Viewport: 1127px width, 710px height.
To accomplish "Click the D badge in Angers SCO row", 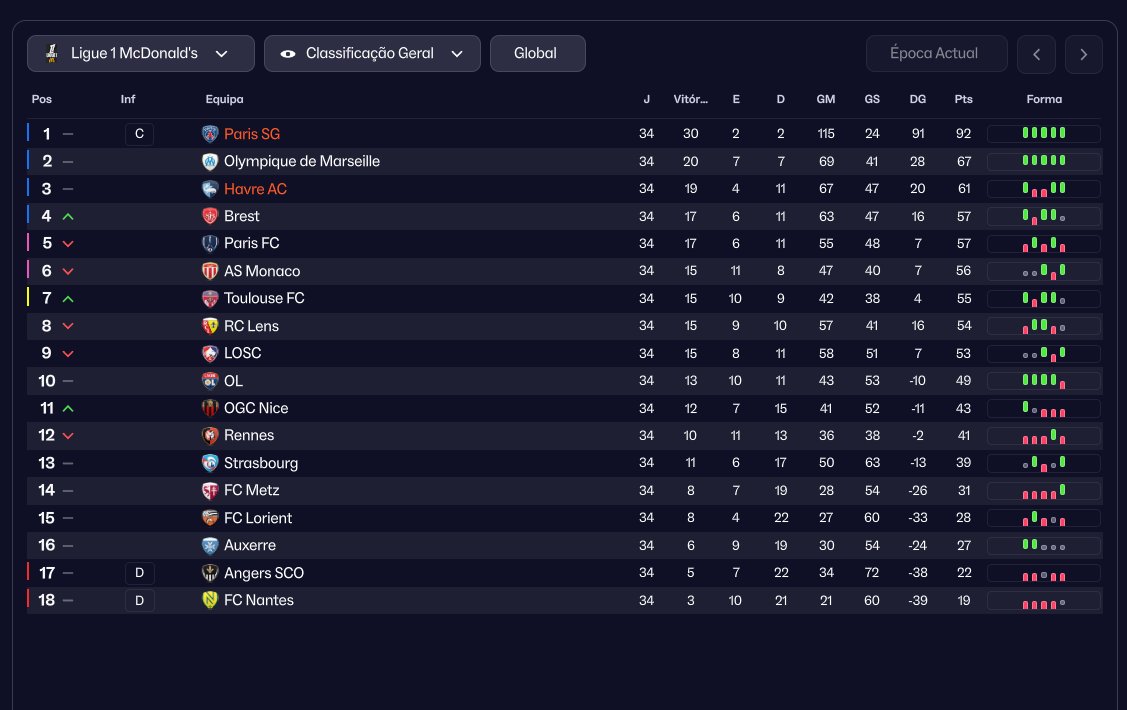I will (139, 573).
